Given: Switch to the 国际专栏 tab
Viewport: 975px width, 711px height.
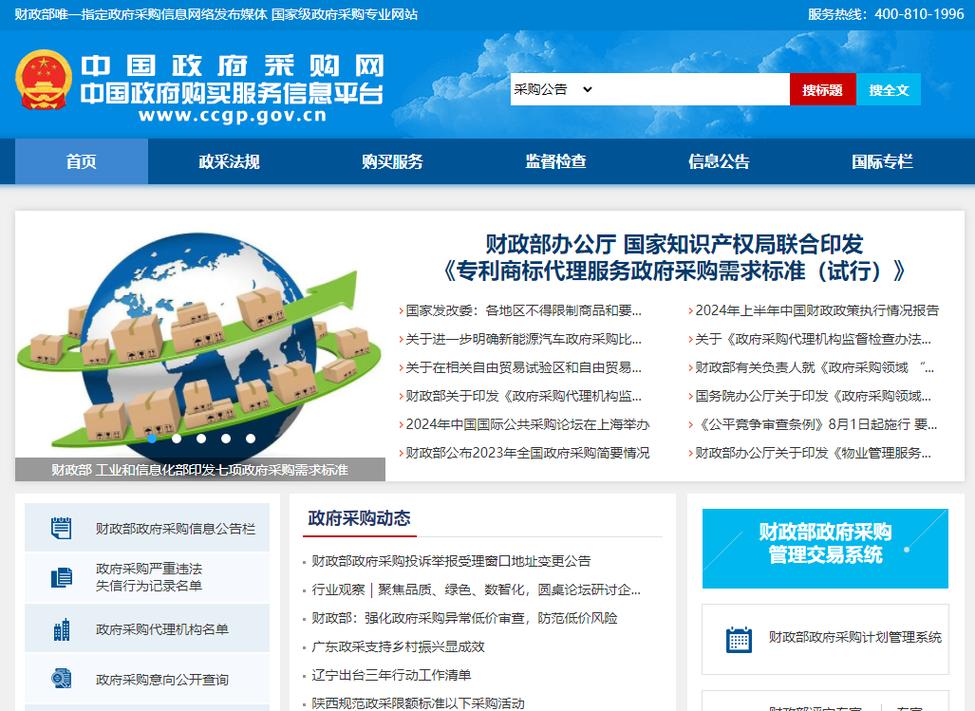Looking at the screenshot, I should tap(882, 162).
